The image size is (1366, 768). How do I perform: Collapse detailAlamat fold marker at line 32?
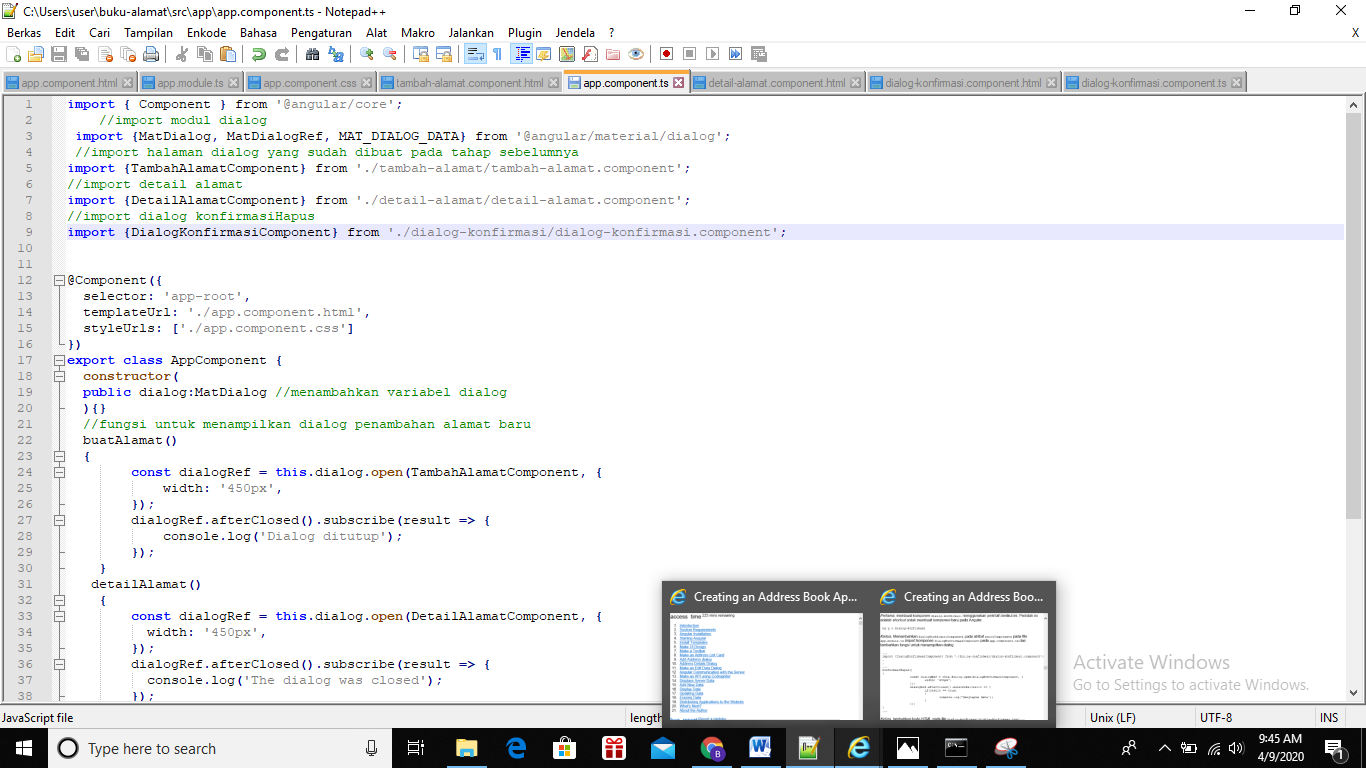[x=59, y=600]
